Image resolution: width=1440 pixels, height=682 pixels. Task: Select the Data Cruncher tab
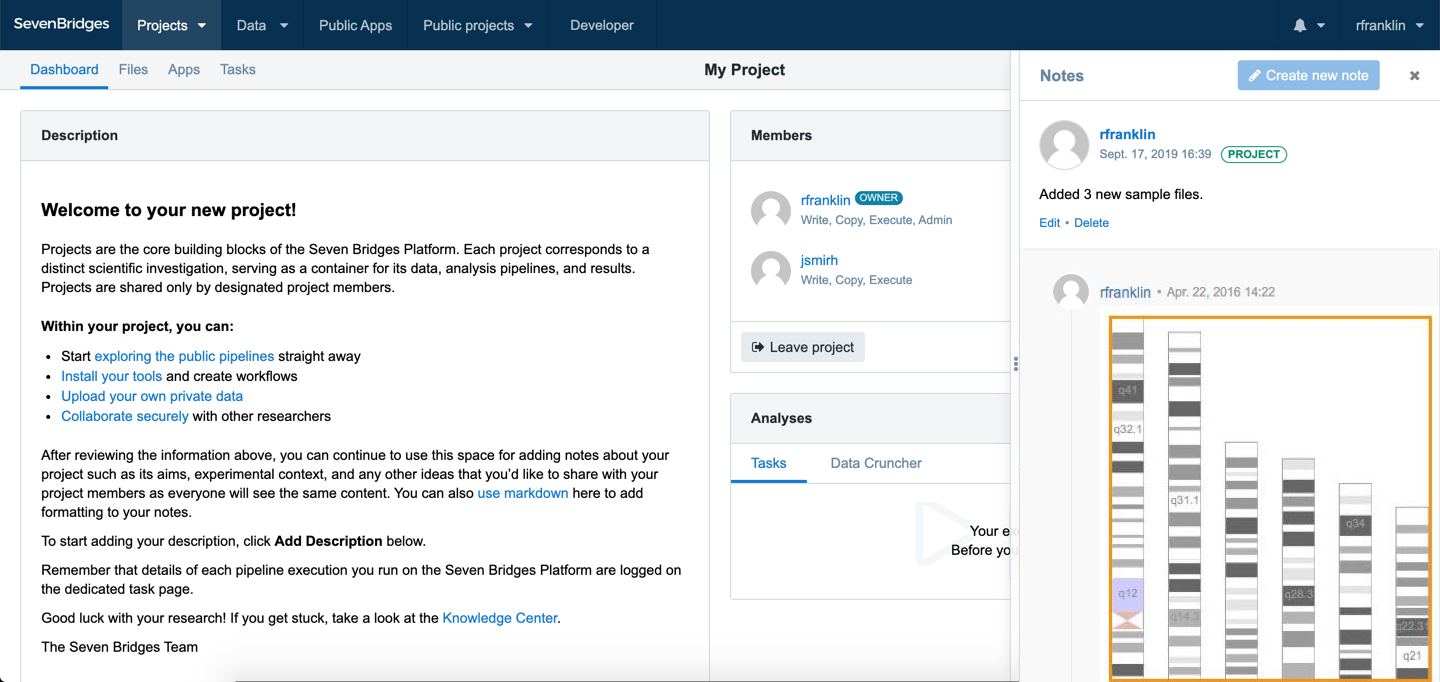coord(876,463)
